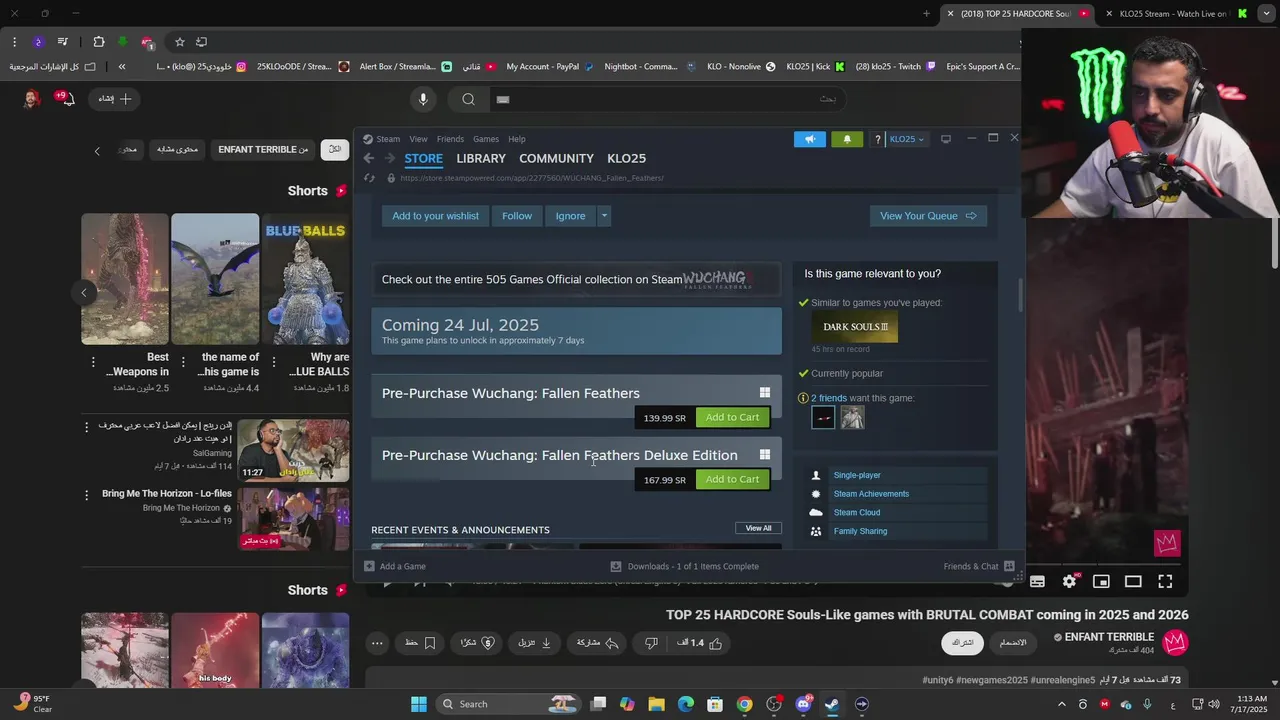Select the ENFANT TERRIBLE filter chip

pyautogui.click(x=263, y=150)
